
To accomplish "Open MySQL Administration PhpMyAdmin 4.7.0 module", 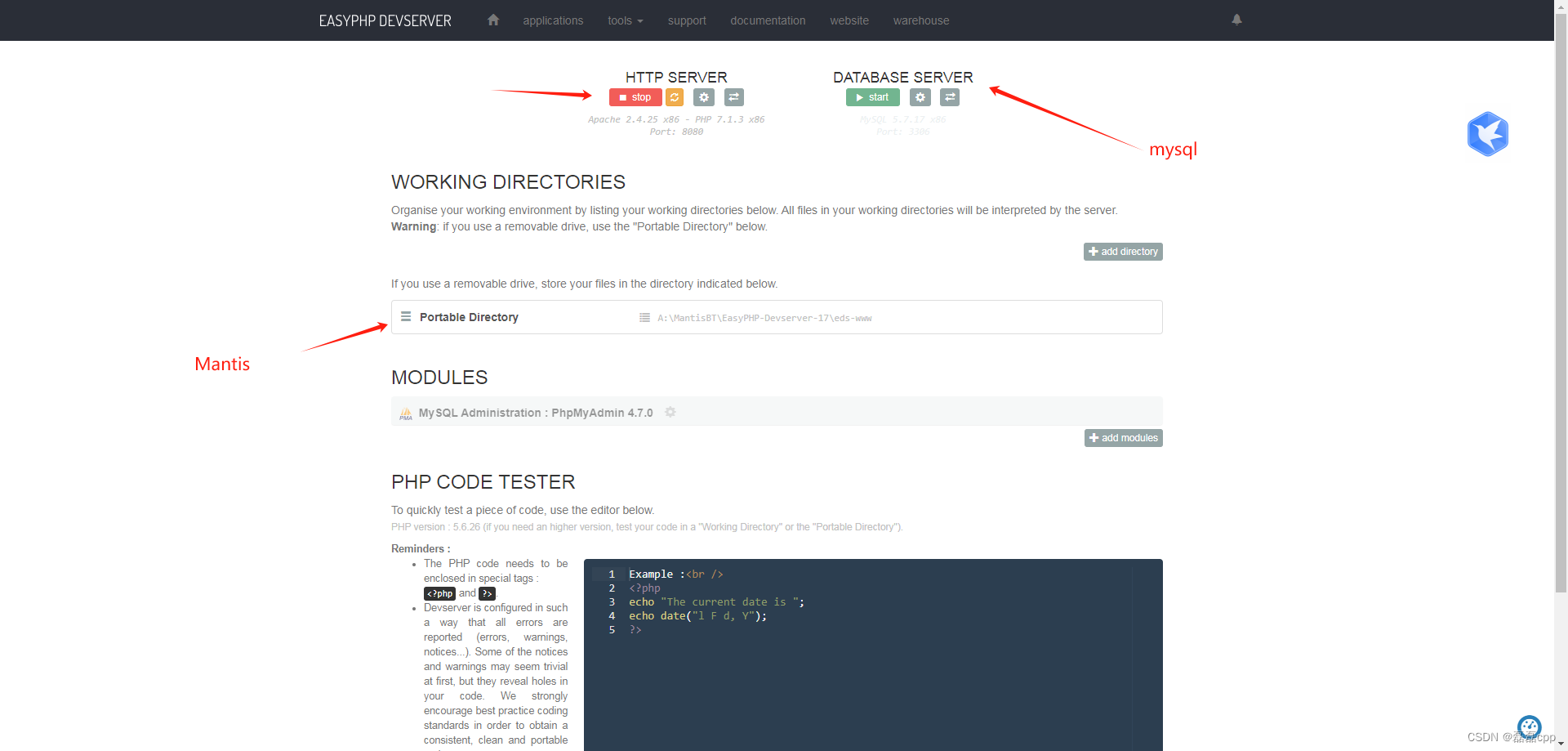I will (536, 413).
